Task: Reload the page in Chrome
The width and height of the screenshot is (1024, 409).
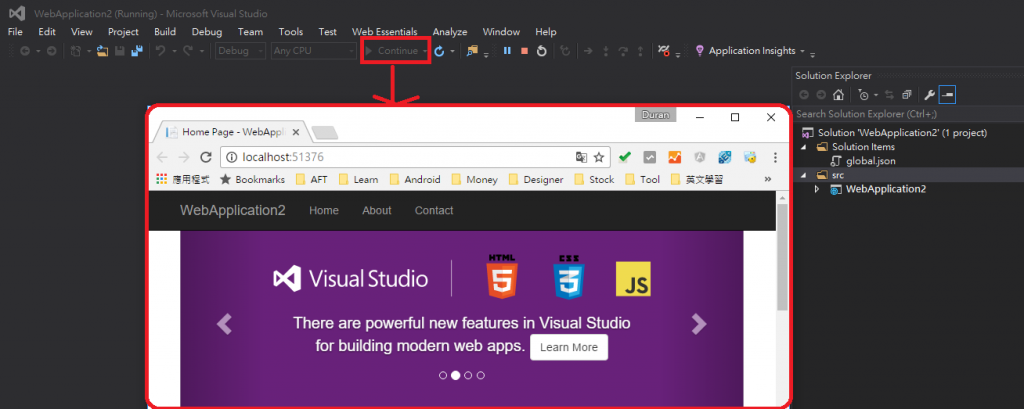Action: pyautogui.click(x=206, y=157)
